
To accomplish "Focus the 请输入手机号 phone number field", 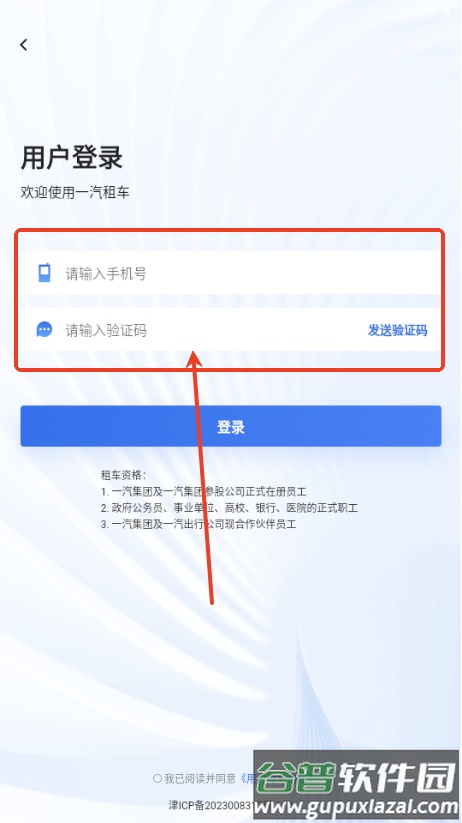I will click(x=231, y=273).
